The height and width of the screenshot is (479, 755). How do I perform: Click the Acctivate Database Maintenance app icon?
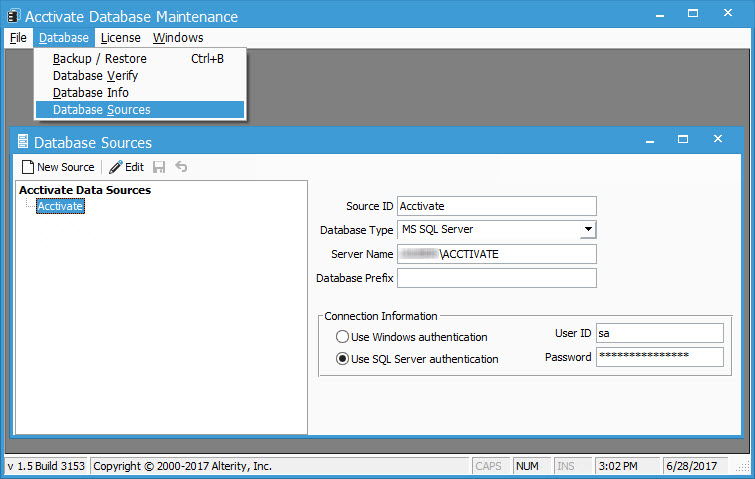click(13, 16)
